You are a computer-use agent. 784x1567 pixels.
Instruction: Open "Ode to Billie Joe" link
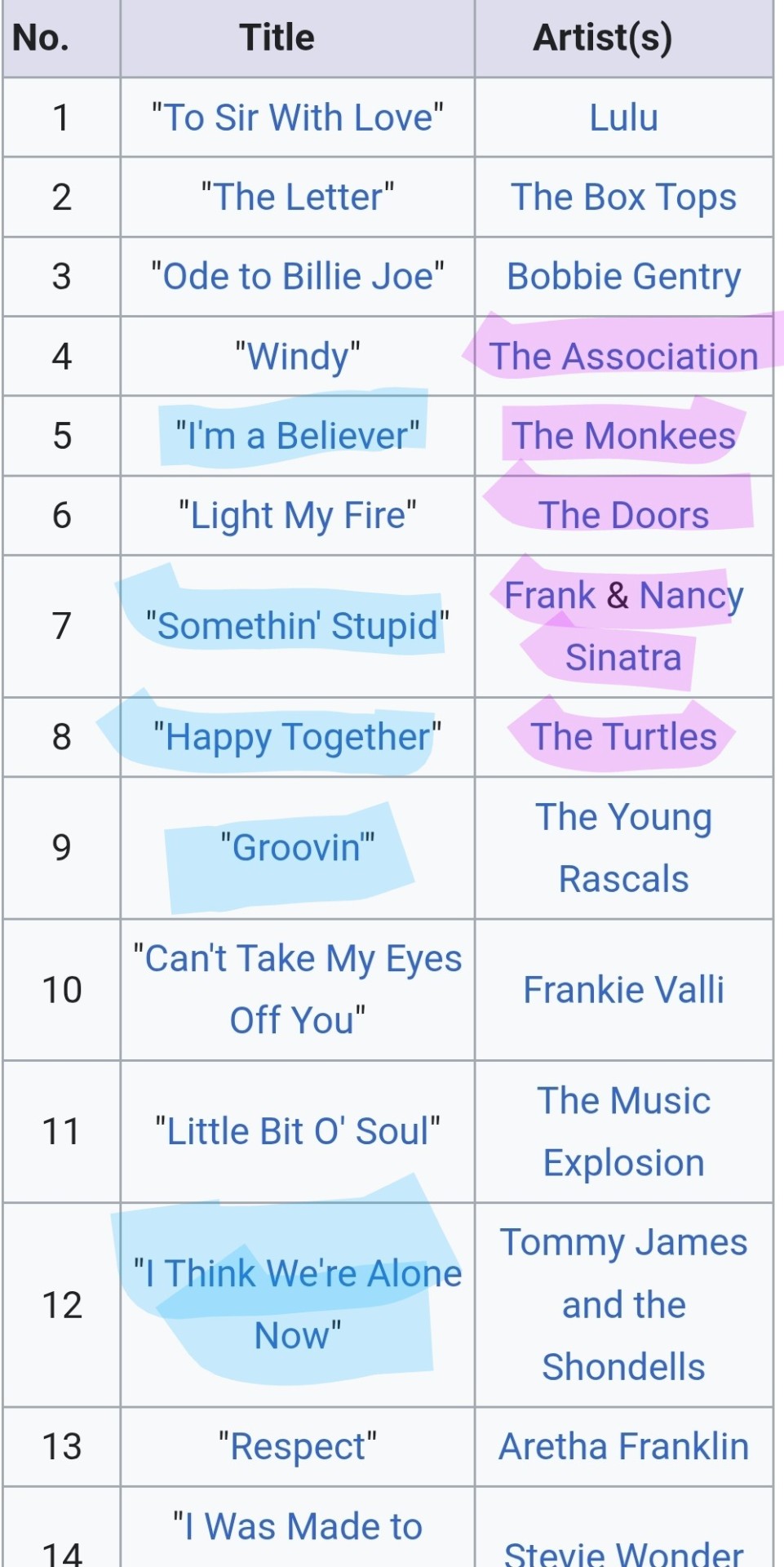298,276
